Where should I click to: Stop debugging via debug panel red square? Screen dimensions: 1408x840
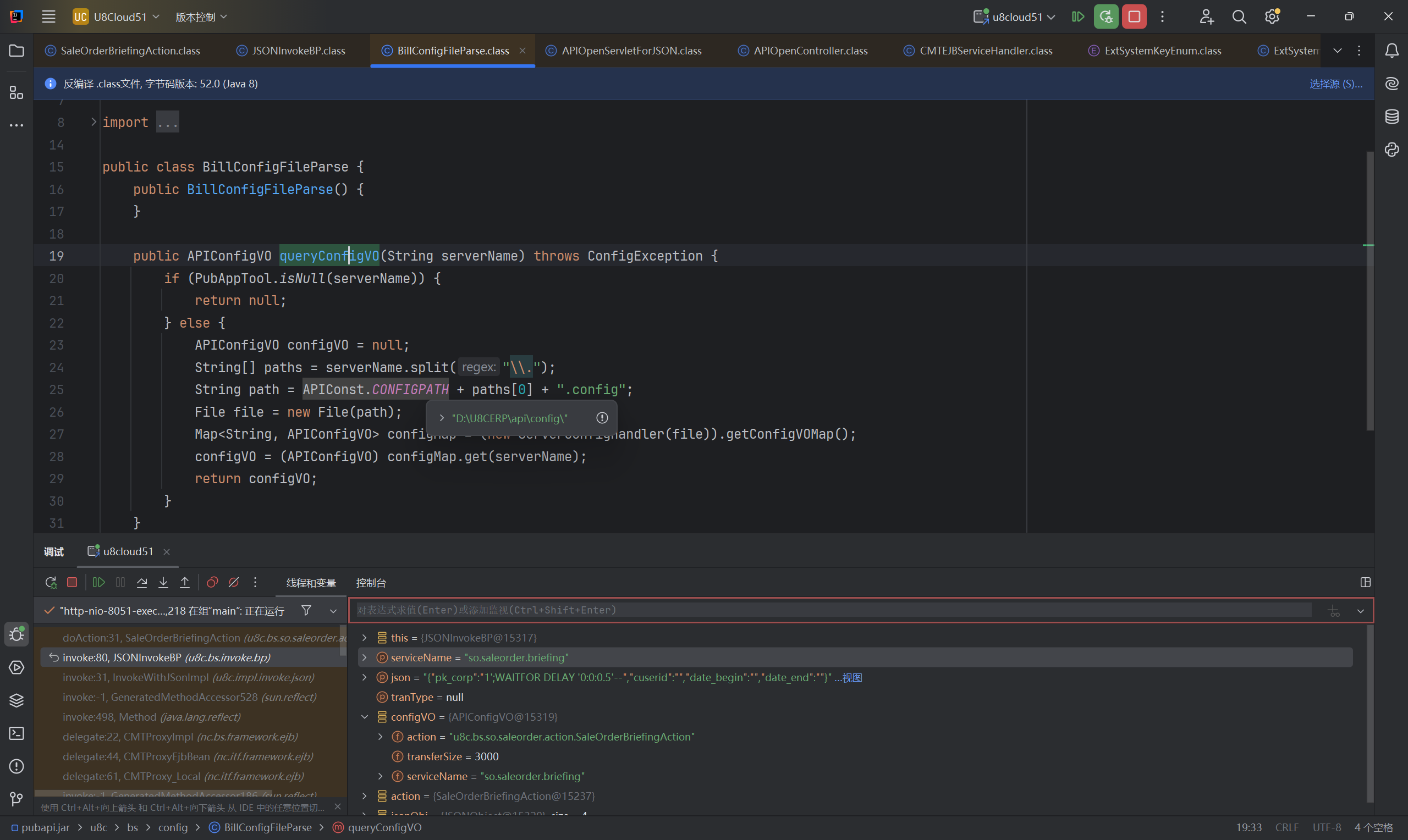click(72, 583)
